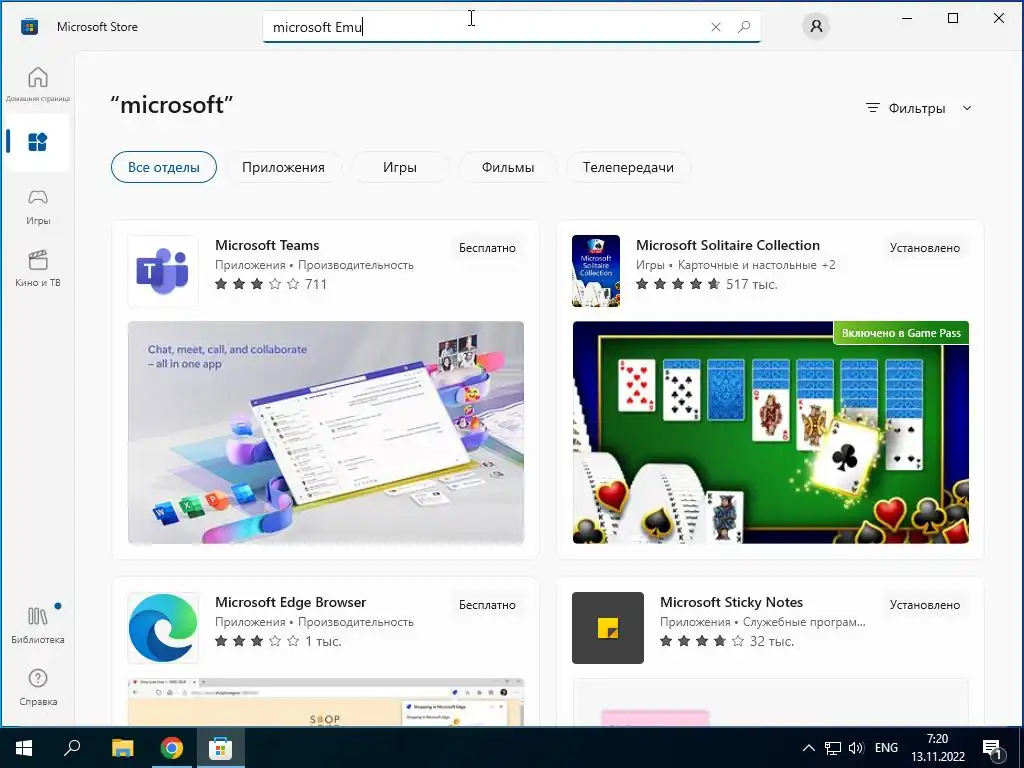This screenshot has width=1024, height=768.
Task: Select the 'Телепередачи' filter tab
Action: (628, 167)
